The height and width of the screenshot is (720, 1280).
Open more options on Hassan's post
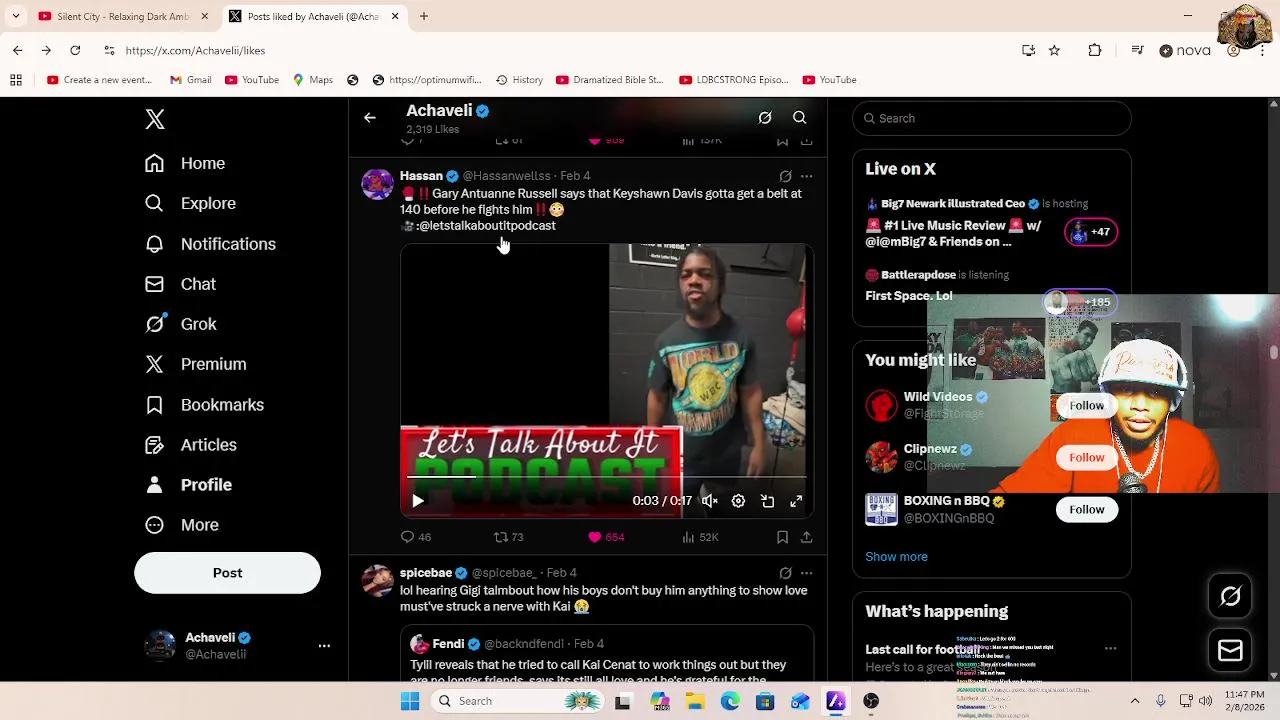(806, 176)
